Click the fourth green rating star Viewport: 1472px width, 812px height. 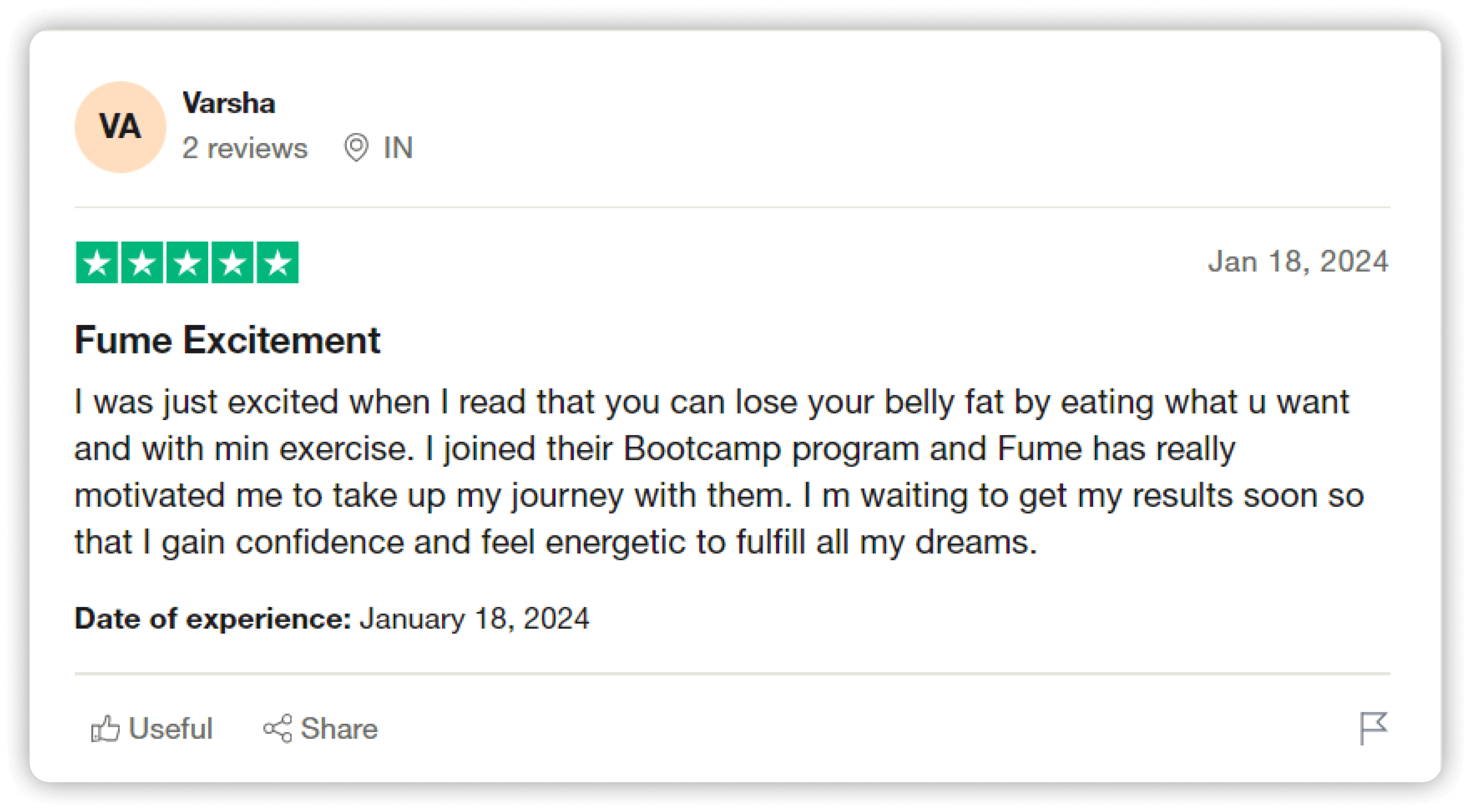[x=232, y=263]
